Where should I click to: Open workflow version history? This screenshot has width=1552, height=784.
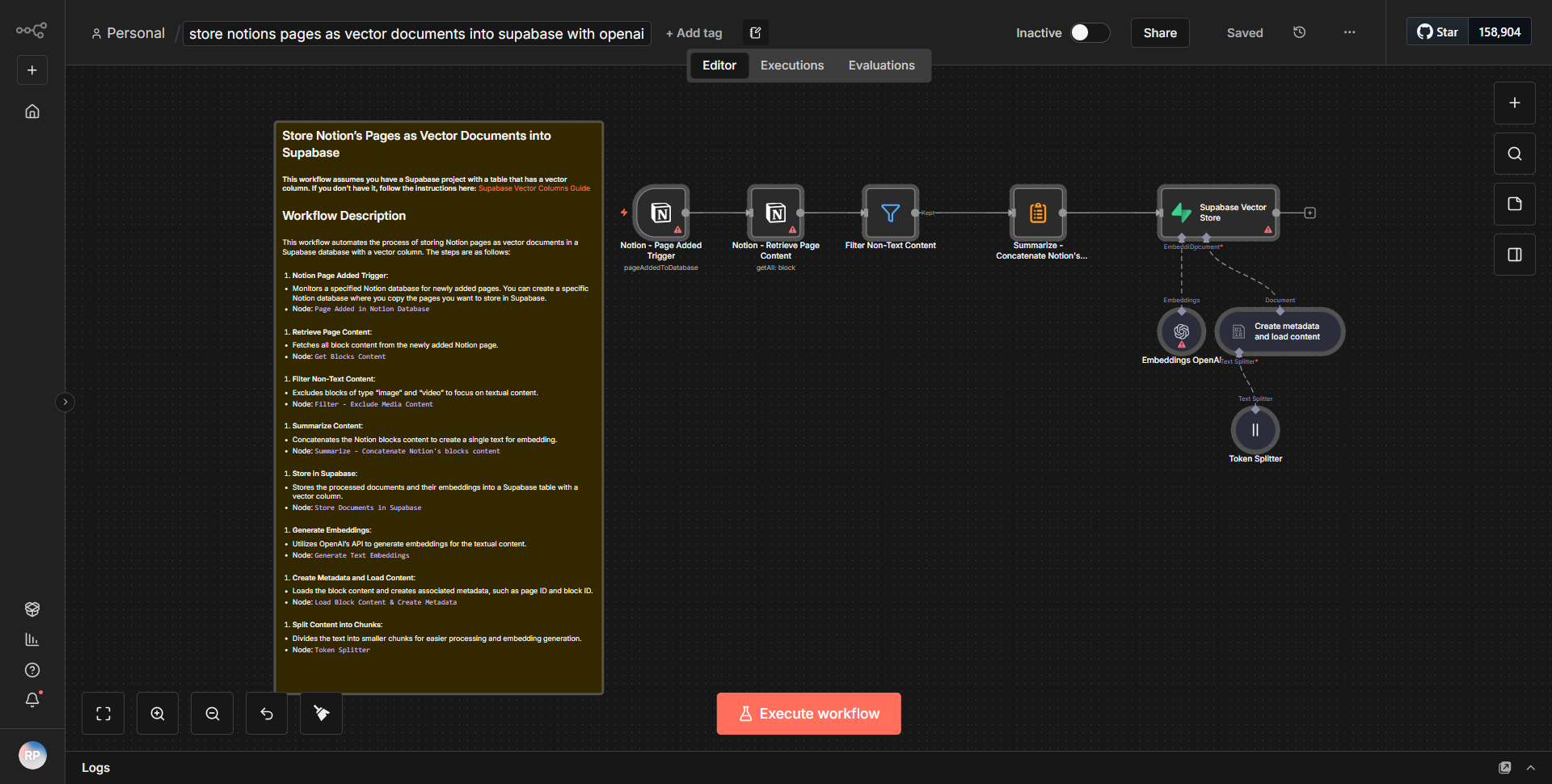[x=1299, y=32]
